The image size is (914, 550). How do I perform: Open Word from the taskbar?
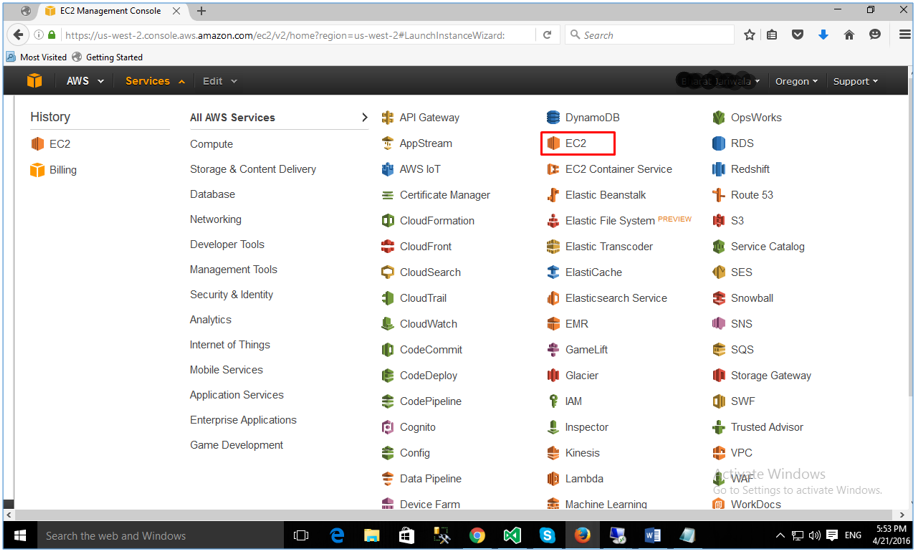tap(652, 535)
